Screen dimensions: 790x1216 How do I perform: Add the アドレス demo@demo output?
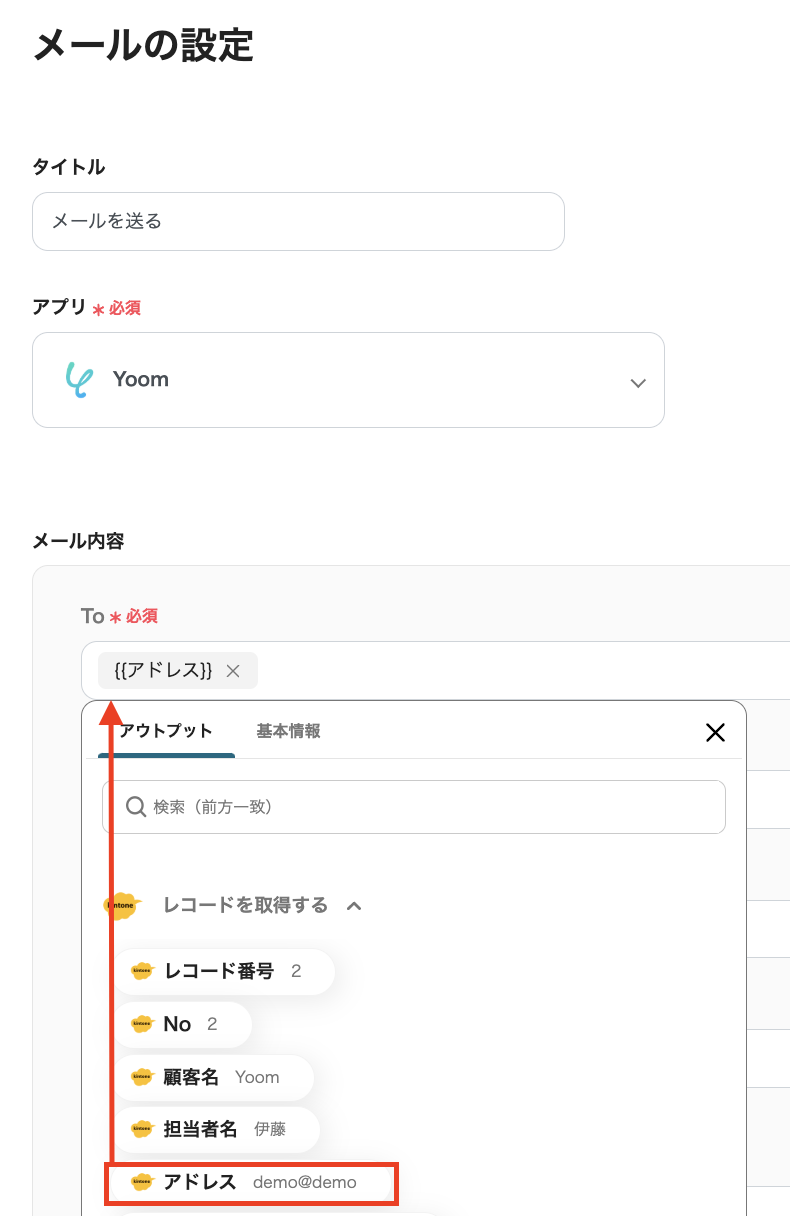[x=252, y=1182]
